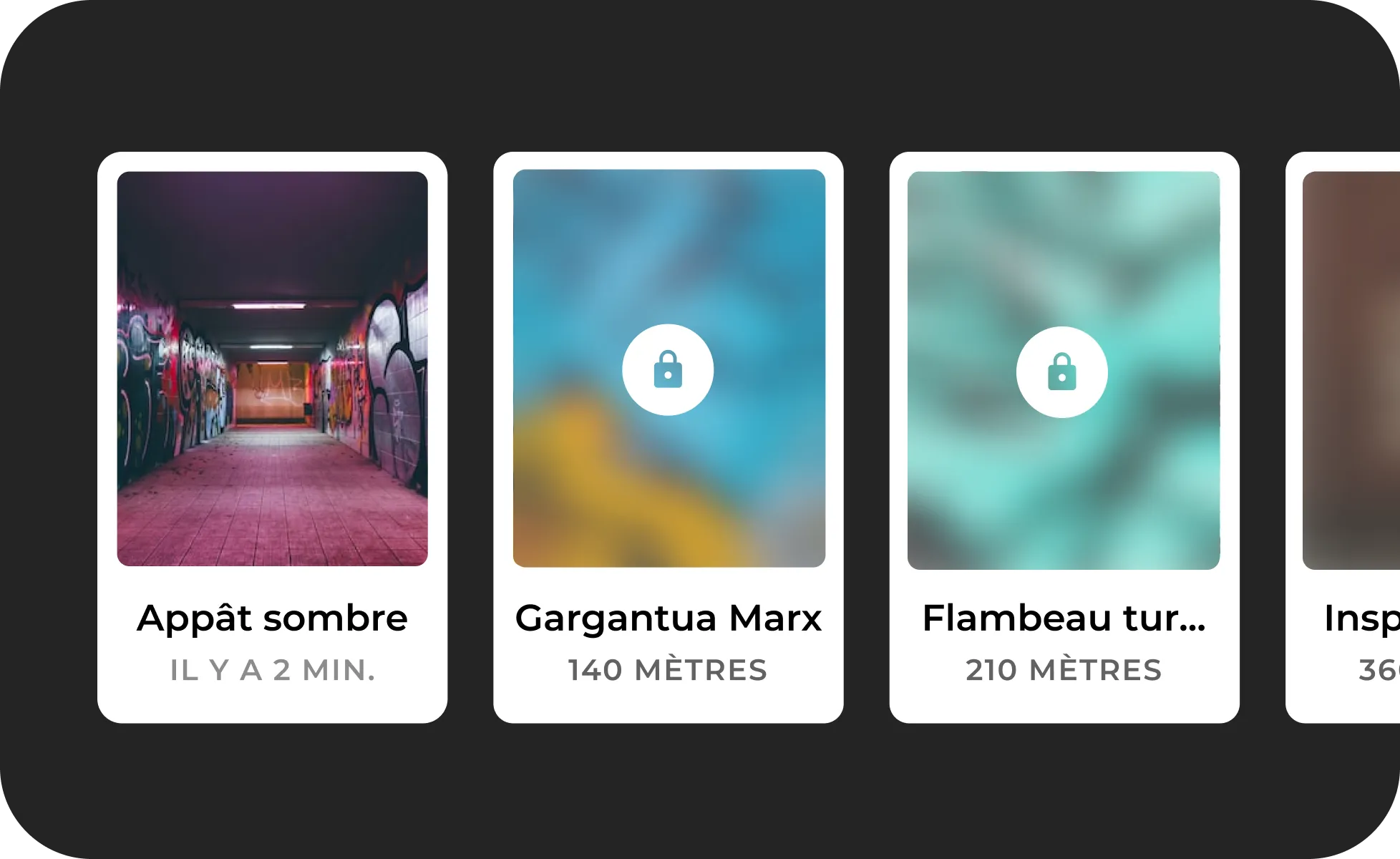Viewport: 1400px width, 859px height.
Task: Select the blurred blue and yellow image
Action: (x=669, y=369)
